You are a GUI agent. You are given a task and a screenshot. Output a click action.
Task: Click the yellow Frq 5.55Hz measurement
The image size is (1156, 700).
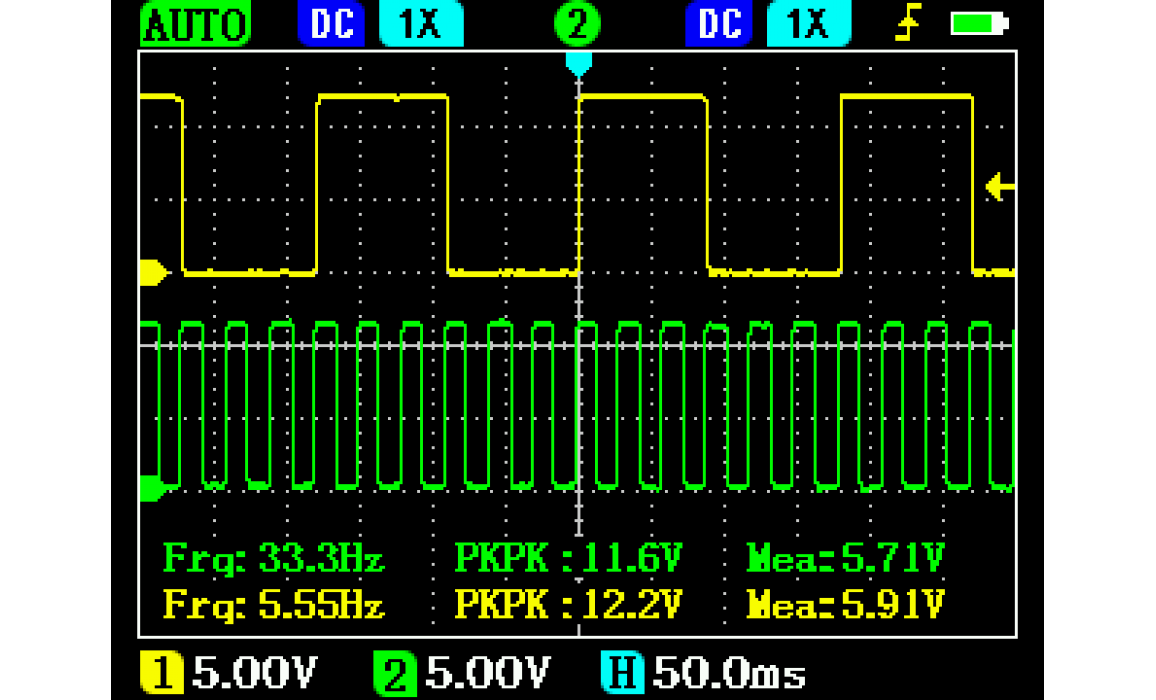click(x=274, y=604)
